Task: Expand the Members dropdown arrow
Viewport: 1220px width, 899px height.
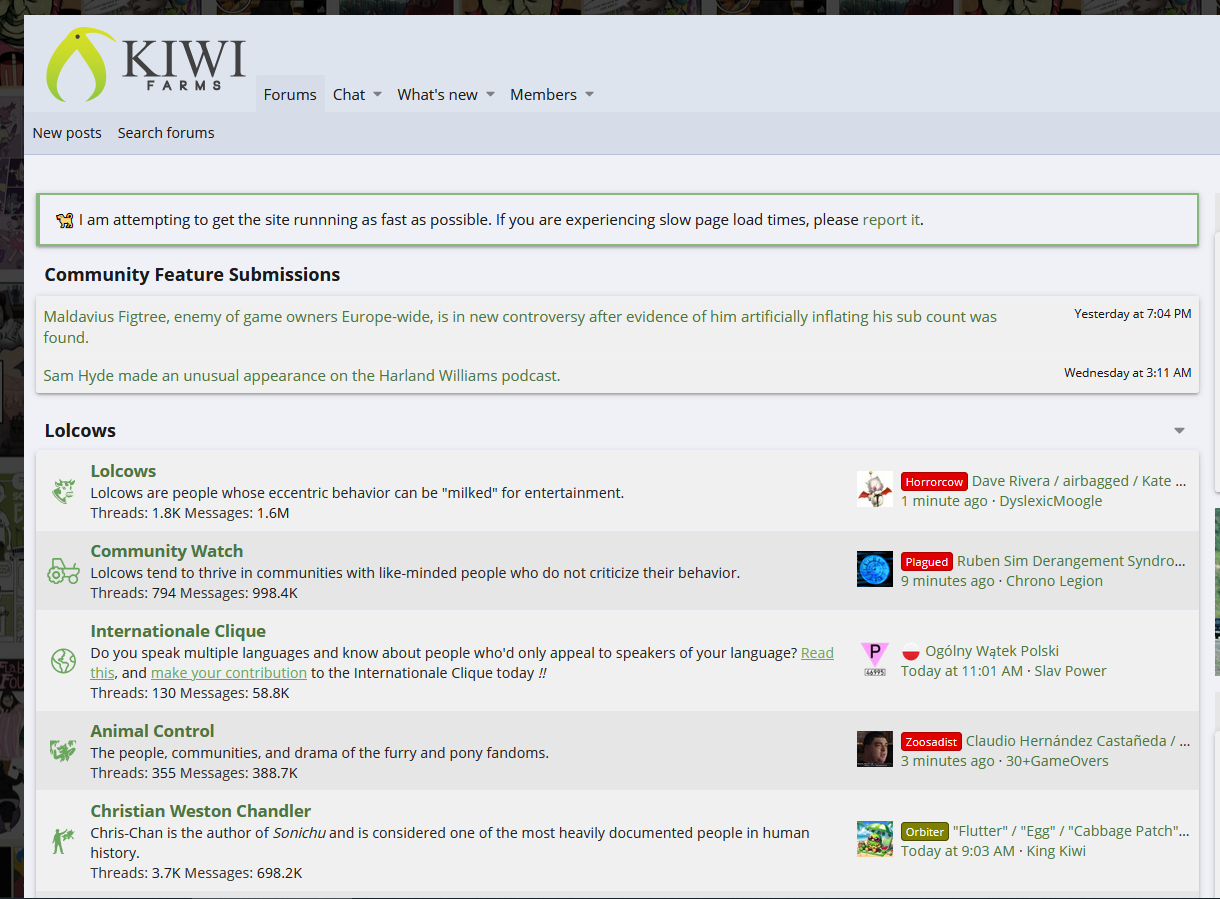Action: (x=589, y=95)
